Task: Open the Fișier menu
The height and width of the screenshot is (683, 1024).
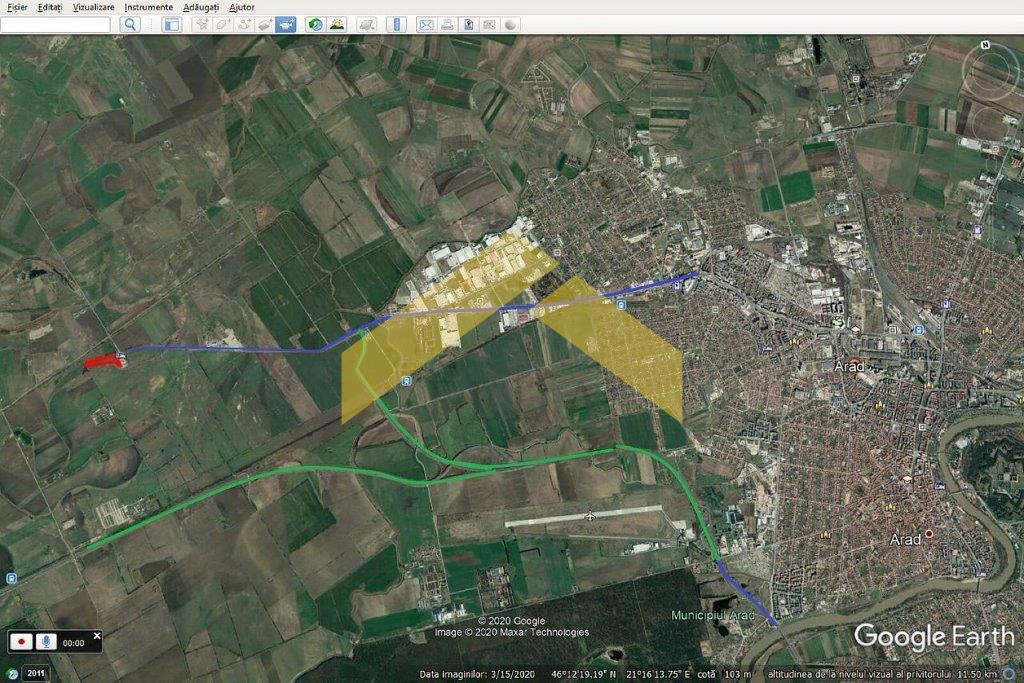Action: [17, 7]
